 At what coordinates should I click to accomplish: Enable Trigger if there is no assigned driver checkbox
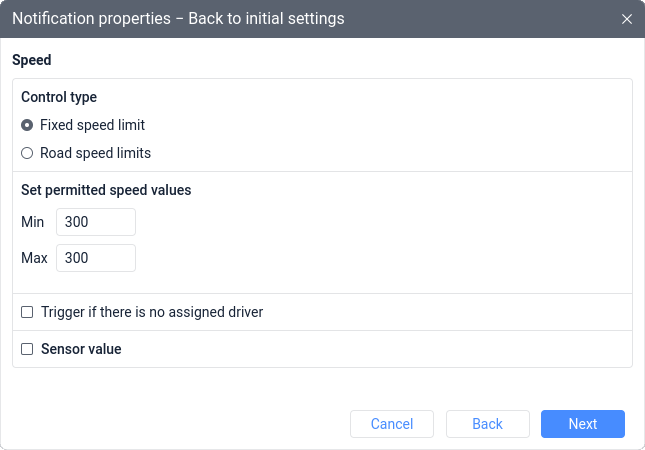tap(27, 312)
